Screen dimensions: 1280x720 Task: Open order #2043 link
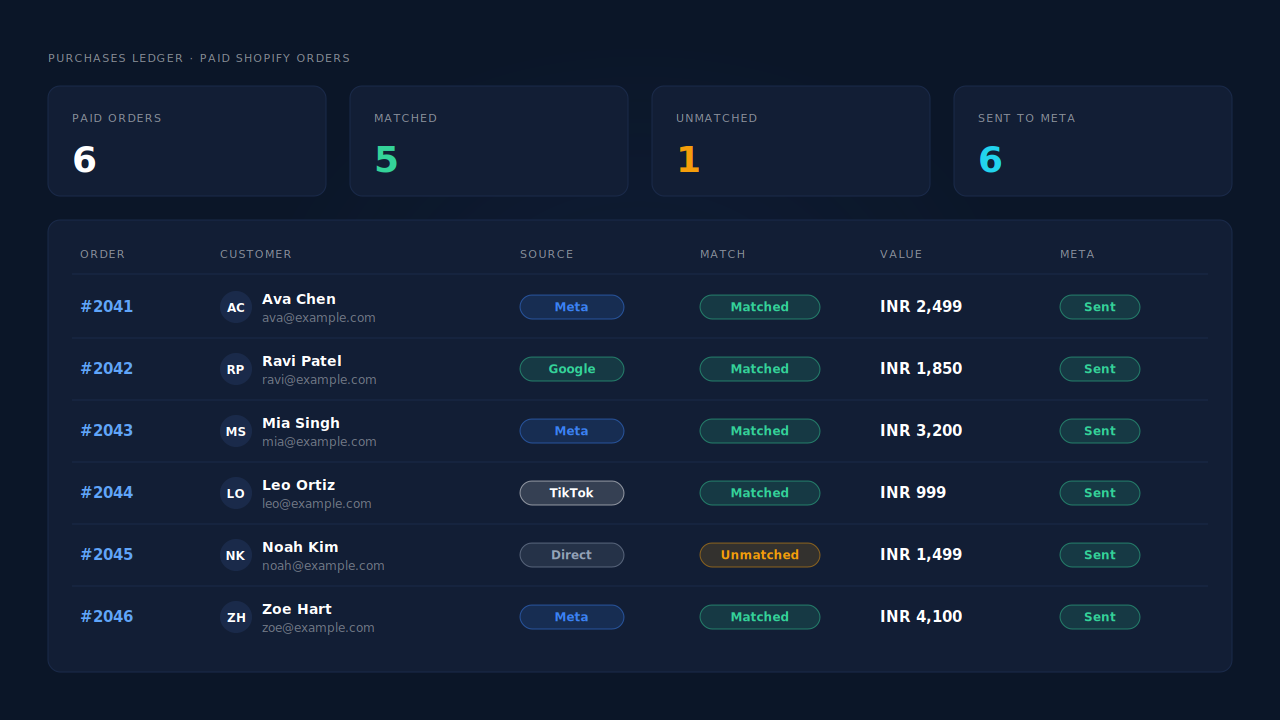[x=106, y=431]
